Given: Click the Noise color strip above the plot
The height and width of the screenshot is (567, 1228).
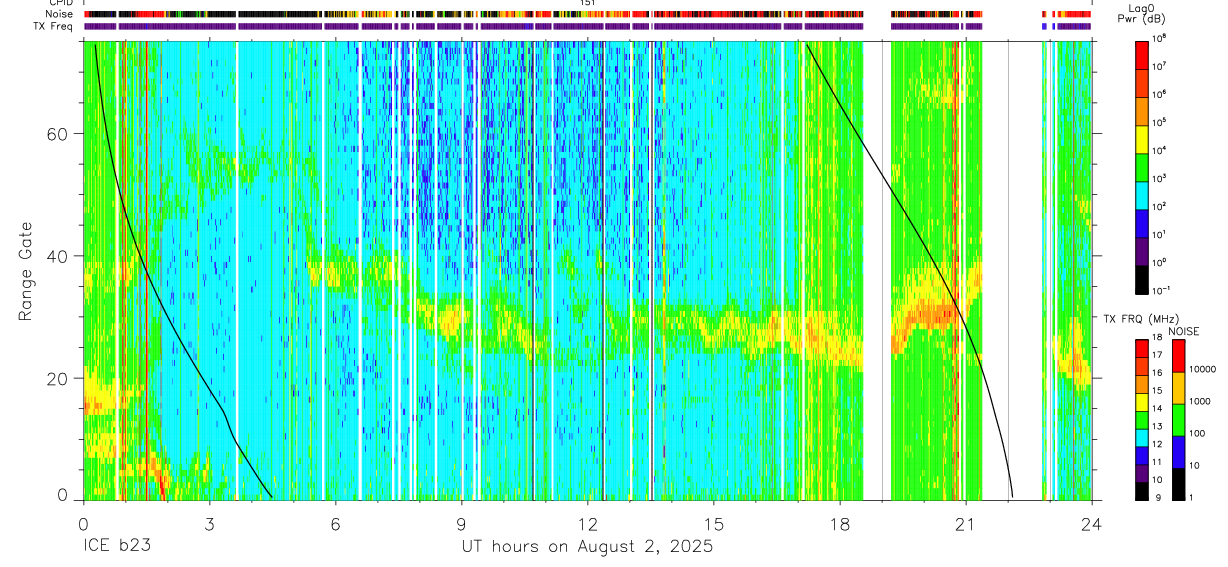Looking at the screenshot, I should click(587, 15).
